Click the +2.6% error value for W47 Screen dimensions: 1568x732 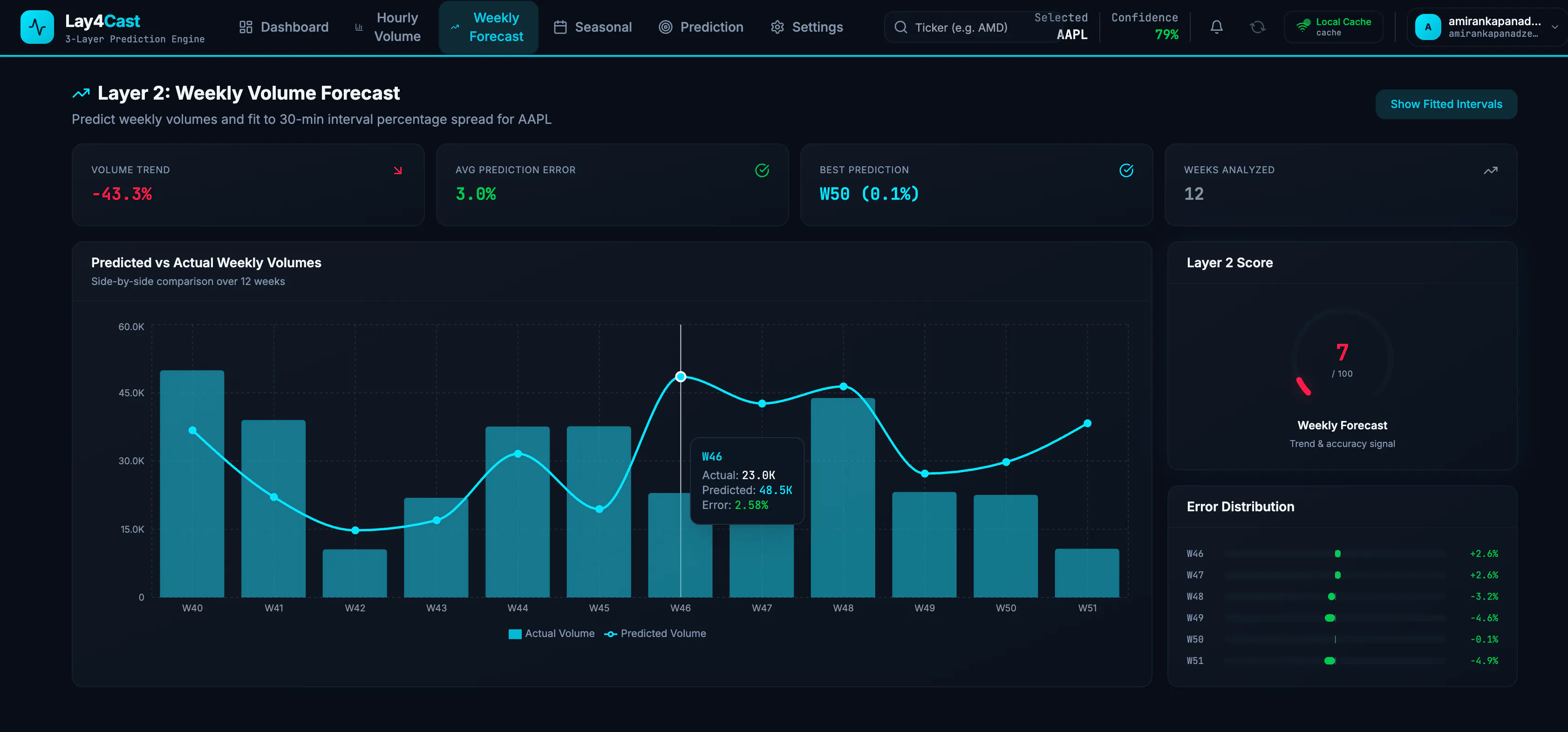point(1484,575)
